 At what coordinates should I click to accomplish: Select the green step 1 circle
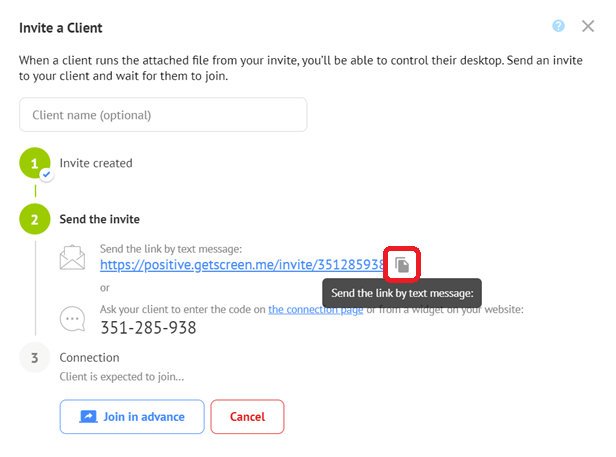click(35, 163)
